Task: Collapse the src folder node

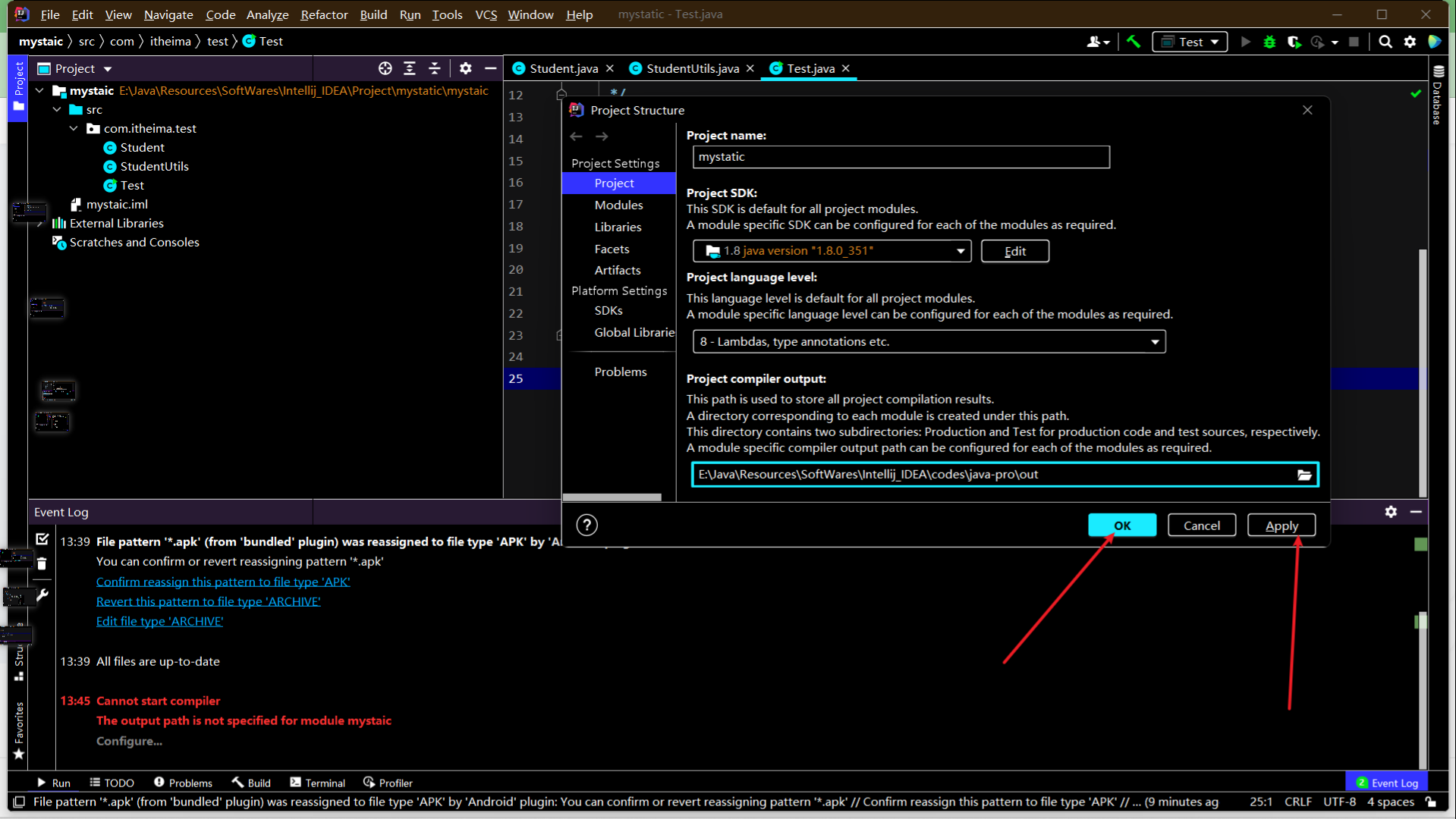Action: [x=57, y=110]
